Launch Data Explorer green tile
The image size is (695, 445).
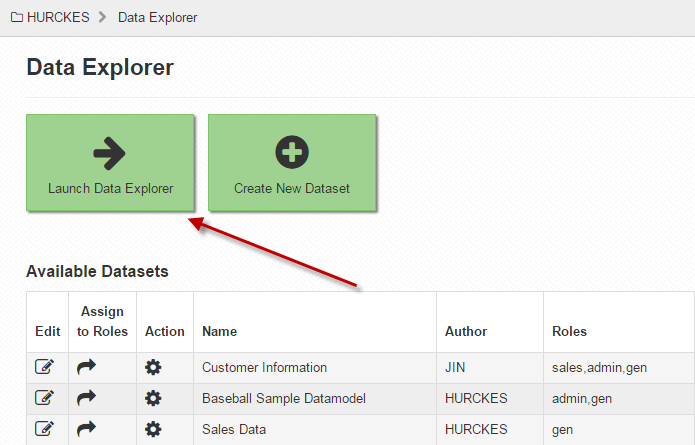[x=110, y=163]
